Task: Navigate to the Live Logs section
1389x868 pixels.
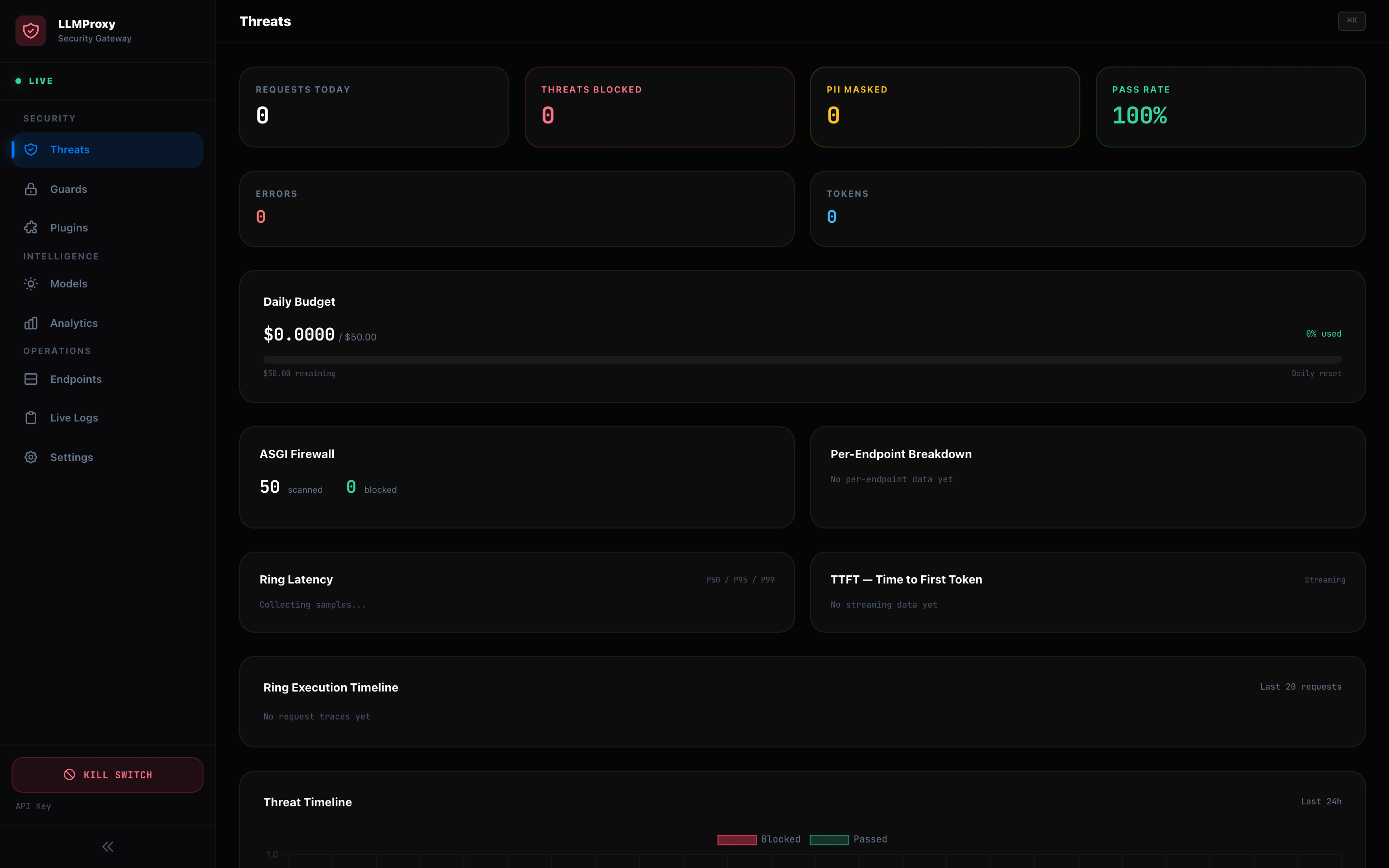Action: tap(74, 417)
